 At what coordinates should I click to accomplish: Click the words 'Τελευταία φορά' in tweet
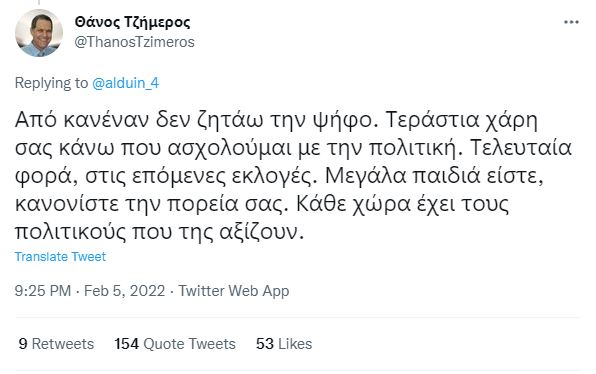tap(521, 148)
